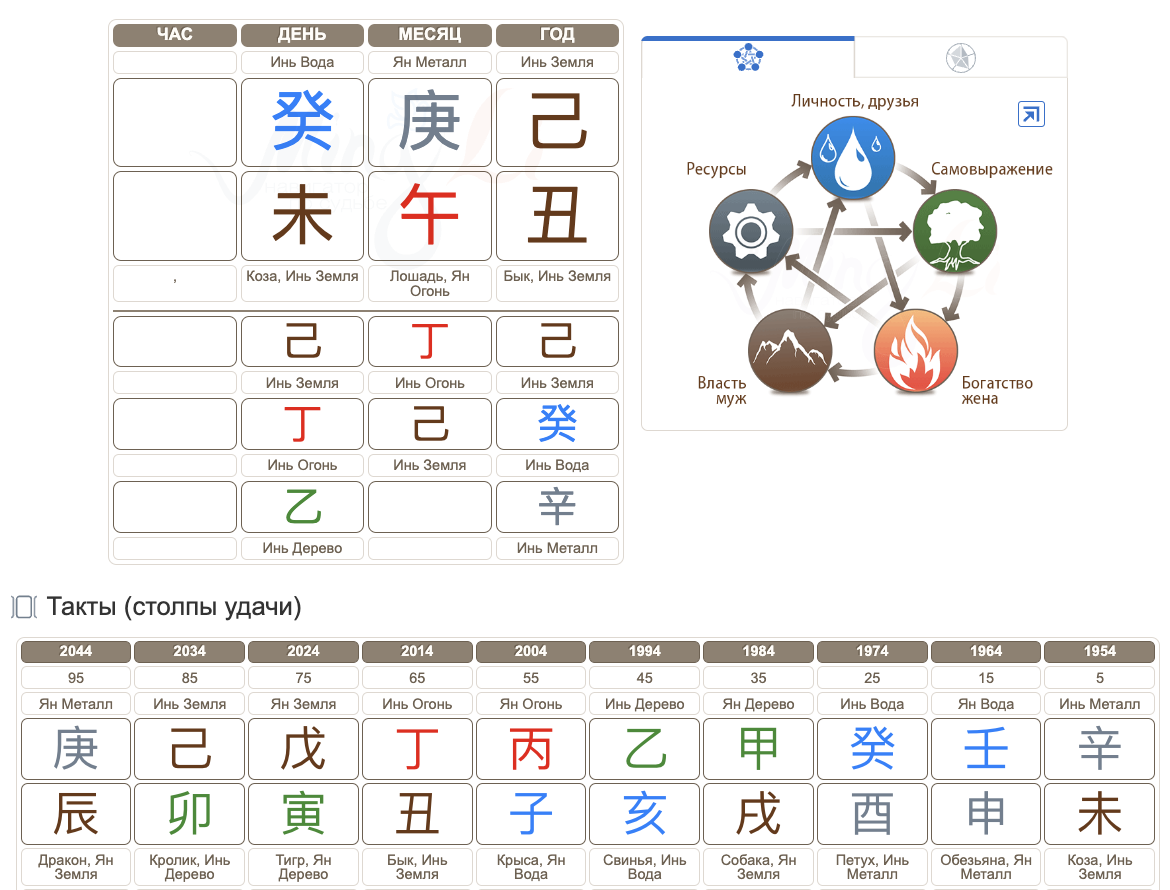Click the Earth element mountain icon

pos(790,351)
